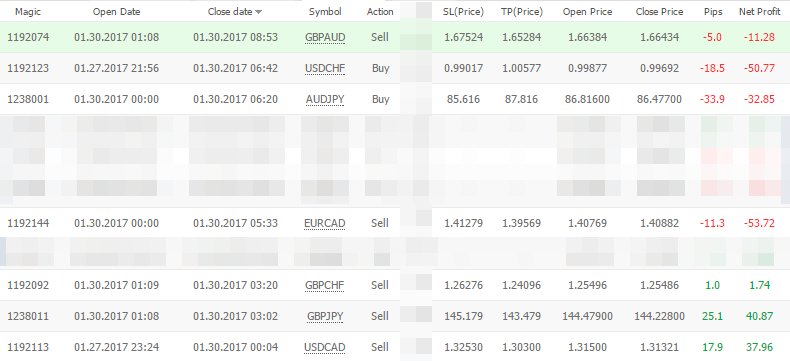The image size is (790, 361).
Task: Sort by Symbol column header
Action: pos(325,12)
